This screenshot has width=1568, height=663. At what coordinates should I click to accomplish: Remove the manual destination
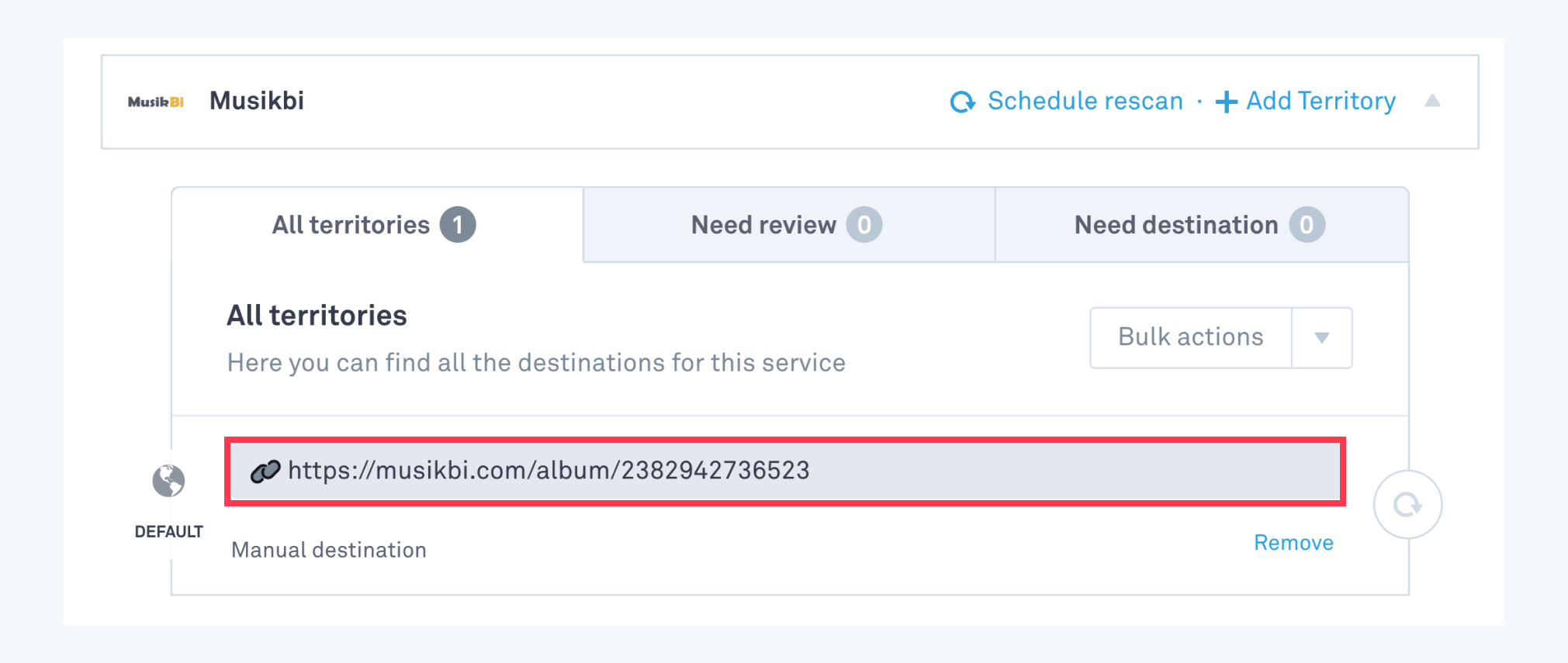pyautogui.click(x=1293, y=543)
